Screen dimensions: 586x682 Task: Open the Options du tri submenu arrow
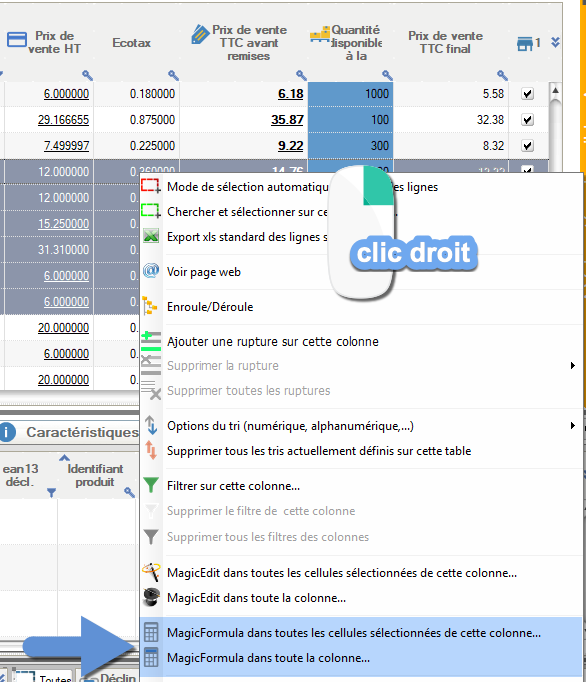573,425
